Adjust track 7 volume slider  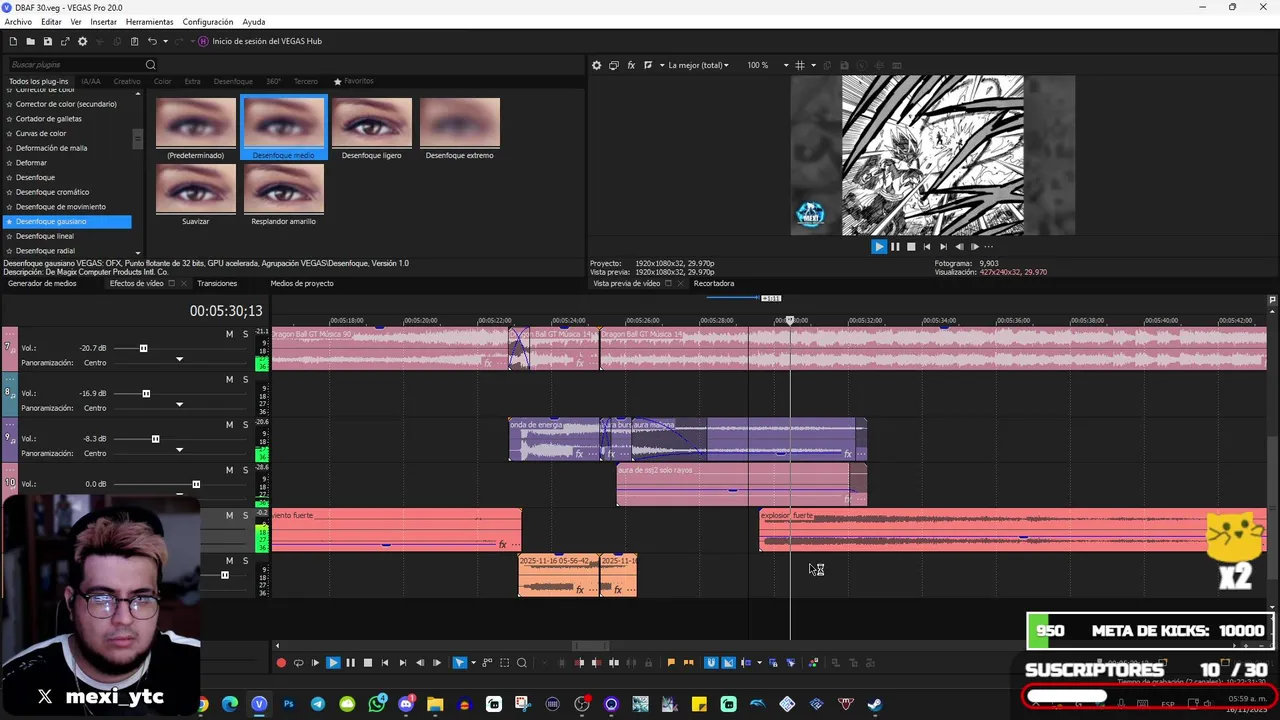[x=143, y=348]
